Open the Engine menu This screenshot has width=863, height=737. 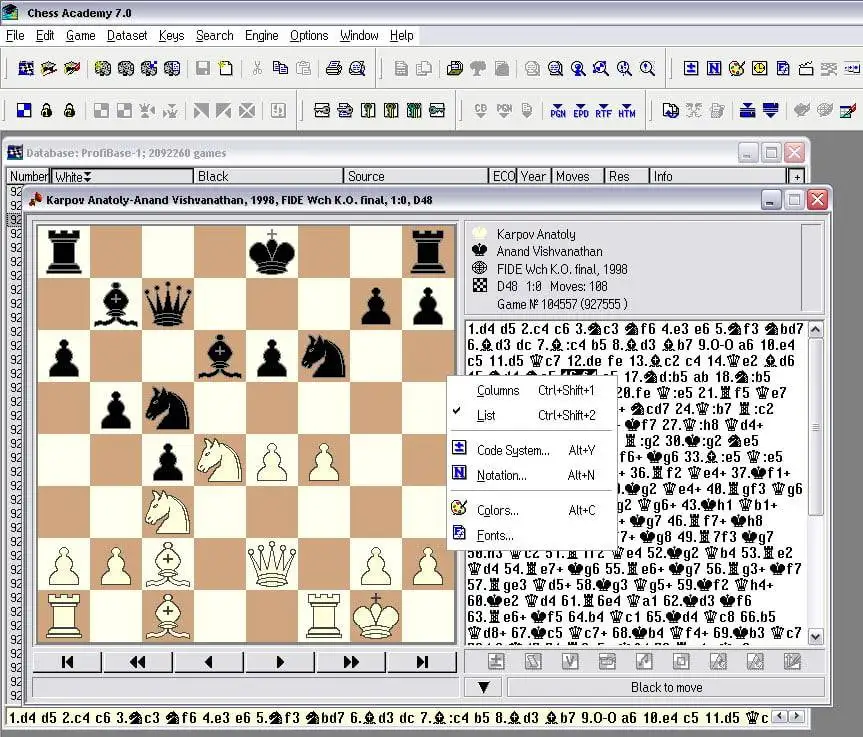coord(261,35)
